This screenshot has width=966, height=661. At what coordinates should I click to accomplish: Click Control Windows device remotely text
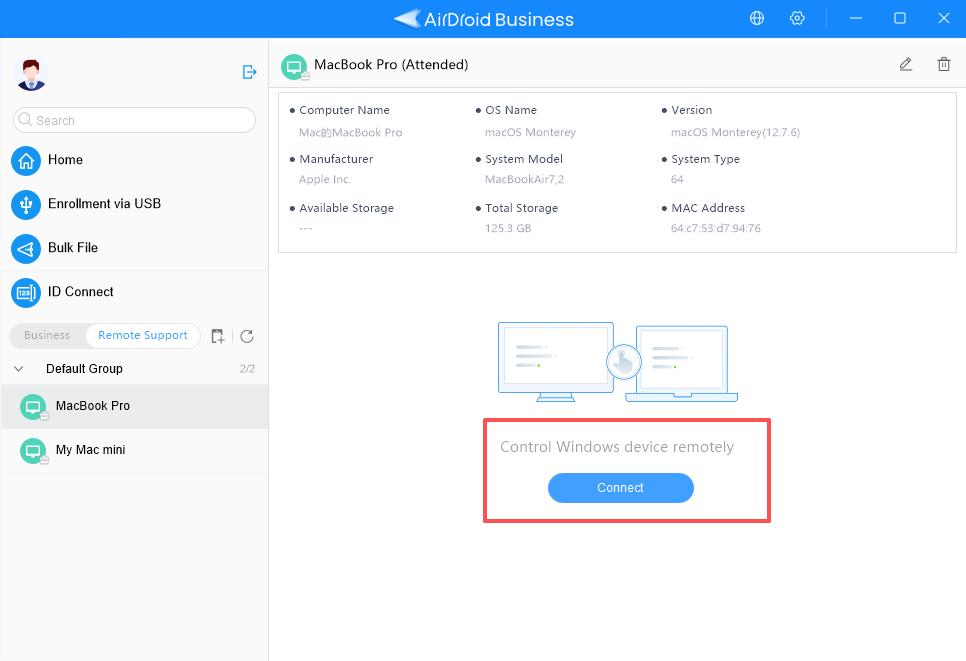pos(617,447)
